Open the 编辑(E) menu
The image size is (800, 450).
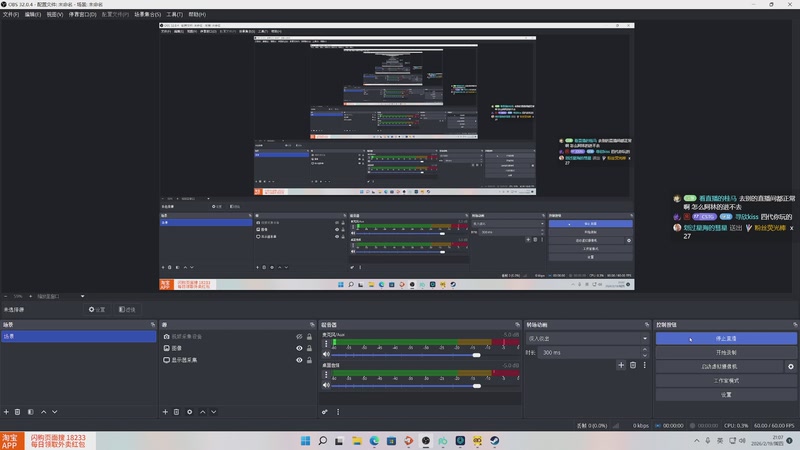click(33, 14)
